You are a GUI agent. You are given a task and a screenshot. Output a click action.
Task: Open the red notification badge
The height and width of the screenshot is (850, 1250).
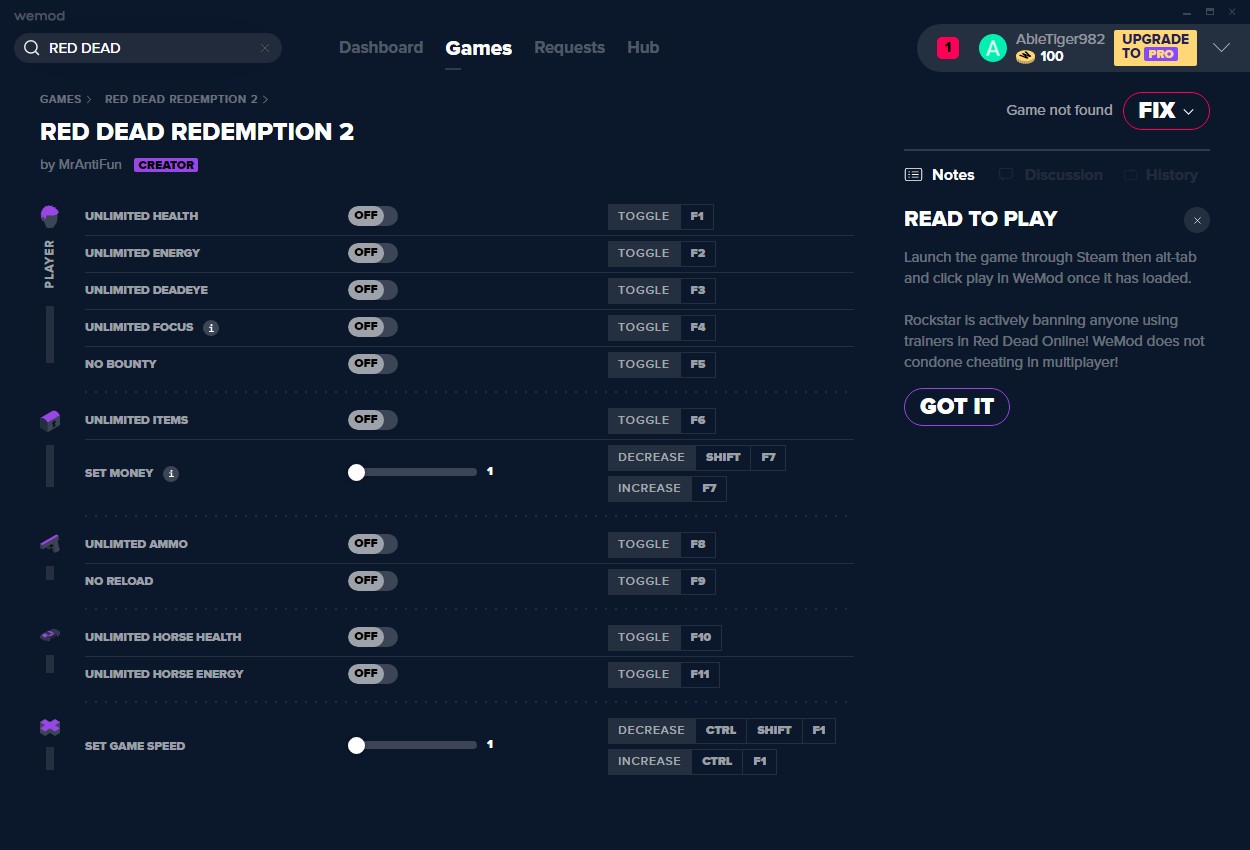coord(948,48)
